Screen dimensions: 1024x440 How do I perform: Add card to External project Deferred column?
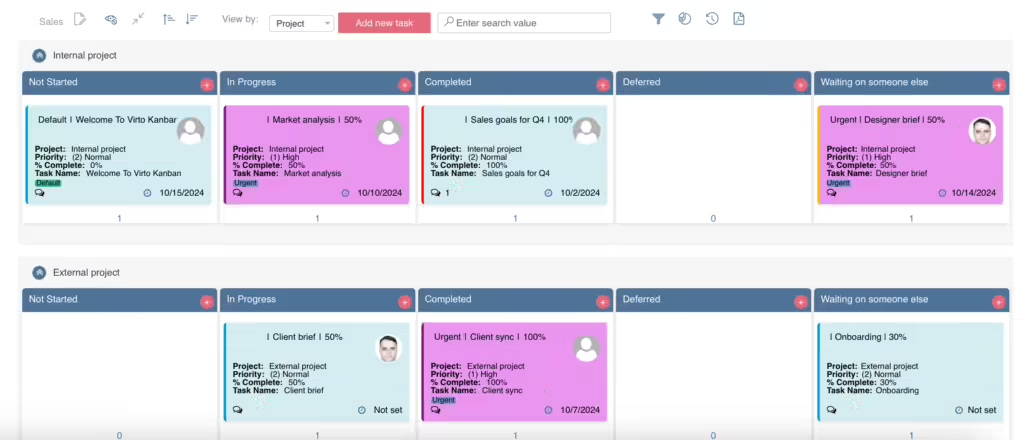pos(801,302)
